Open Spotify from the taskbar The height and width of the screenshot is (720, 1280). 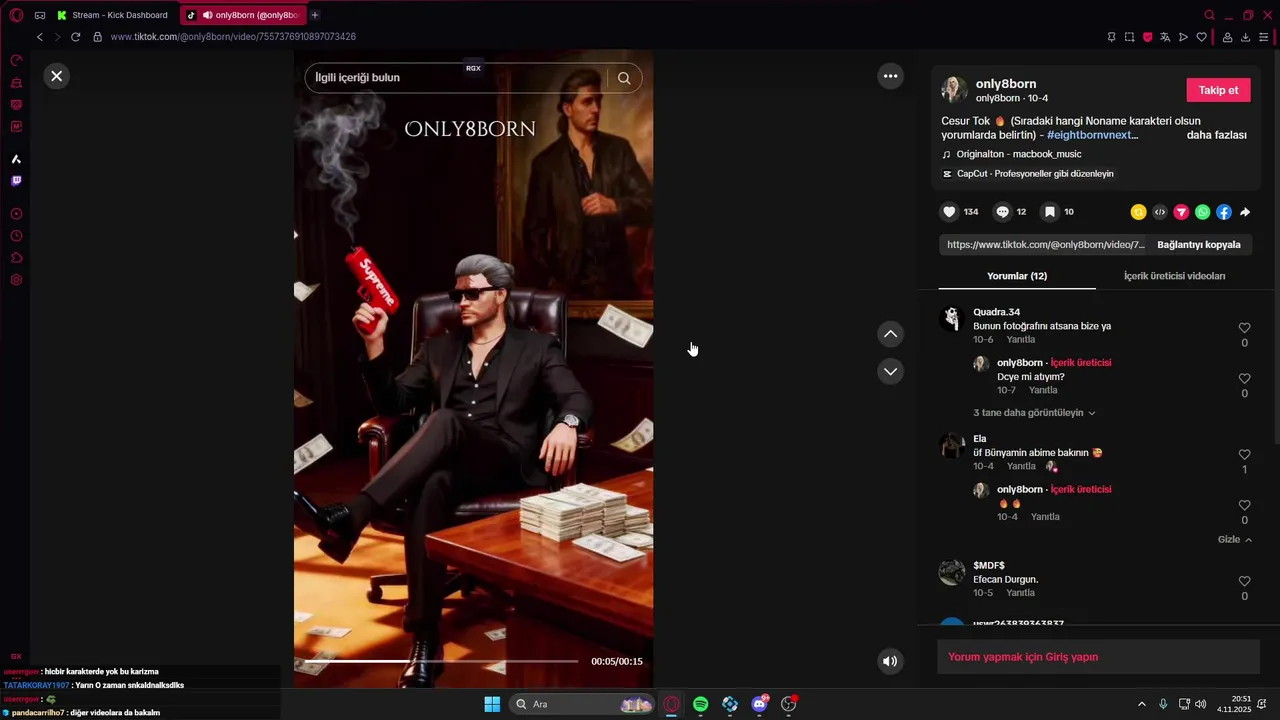tap(701, 704)
